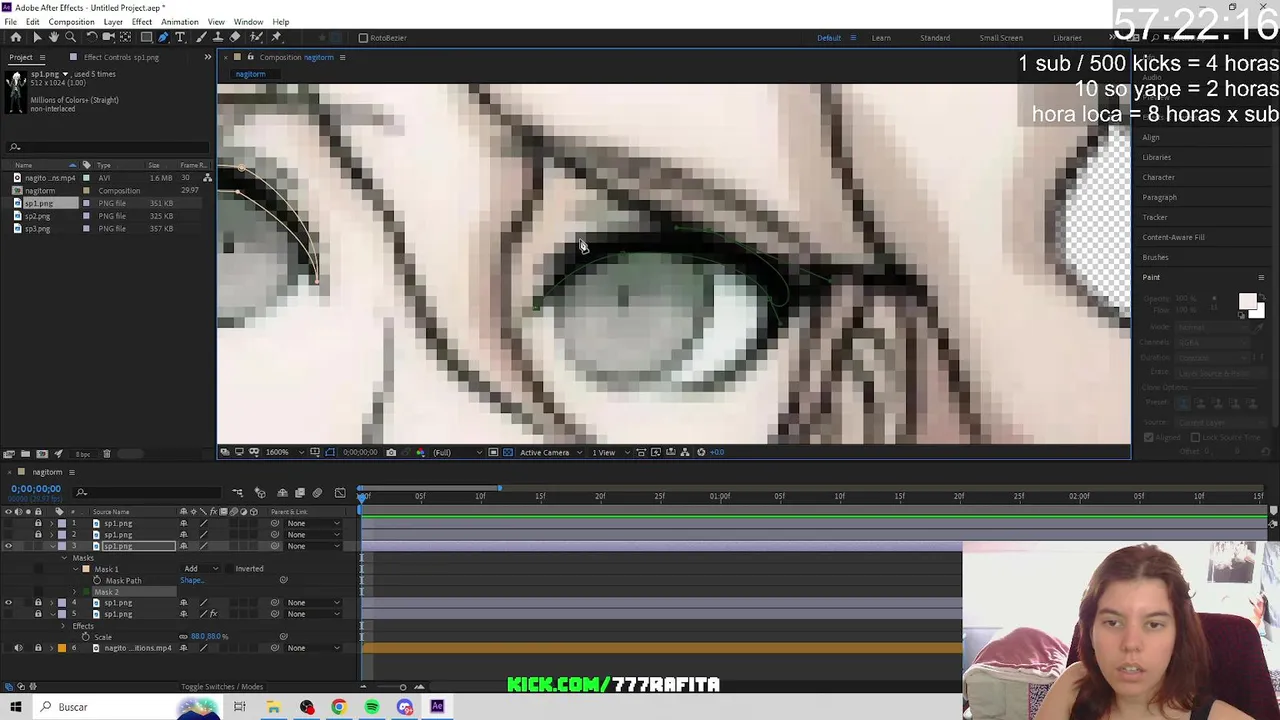Click the Shape... link for Mask Path
This screenshot has width=1280, height=720.
coord(192,580)
